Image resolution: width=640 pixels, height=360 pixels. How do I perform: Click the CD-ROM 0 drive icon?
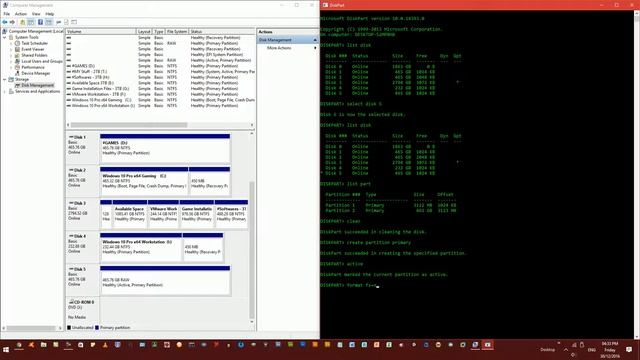[71, 302]
